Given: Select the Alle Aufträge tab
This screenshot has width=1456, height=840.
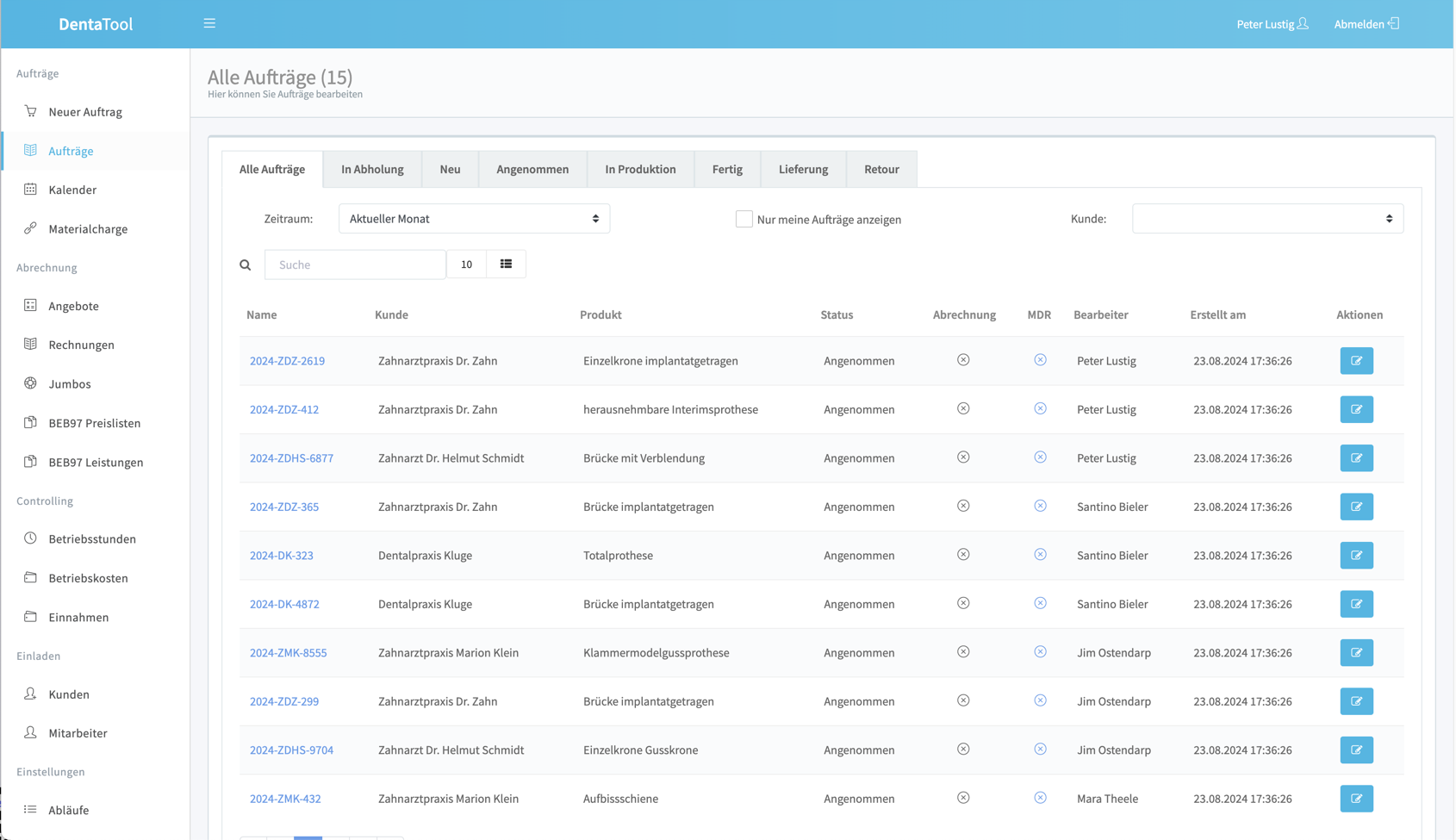Looking at the screenshot, I should 272,169.
